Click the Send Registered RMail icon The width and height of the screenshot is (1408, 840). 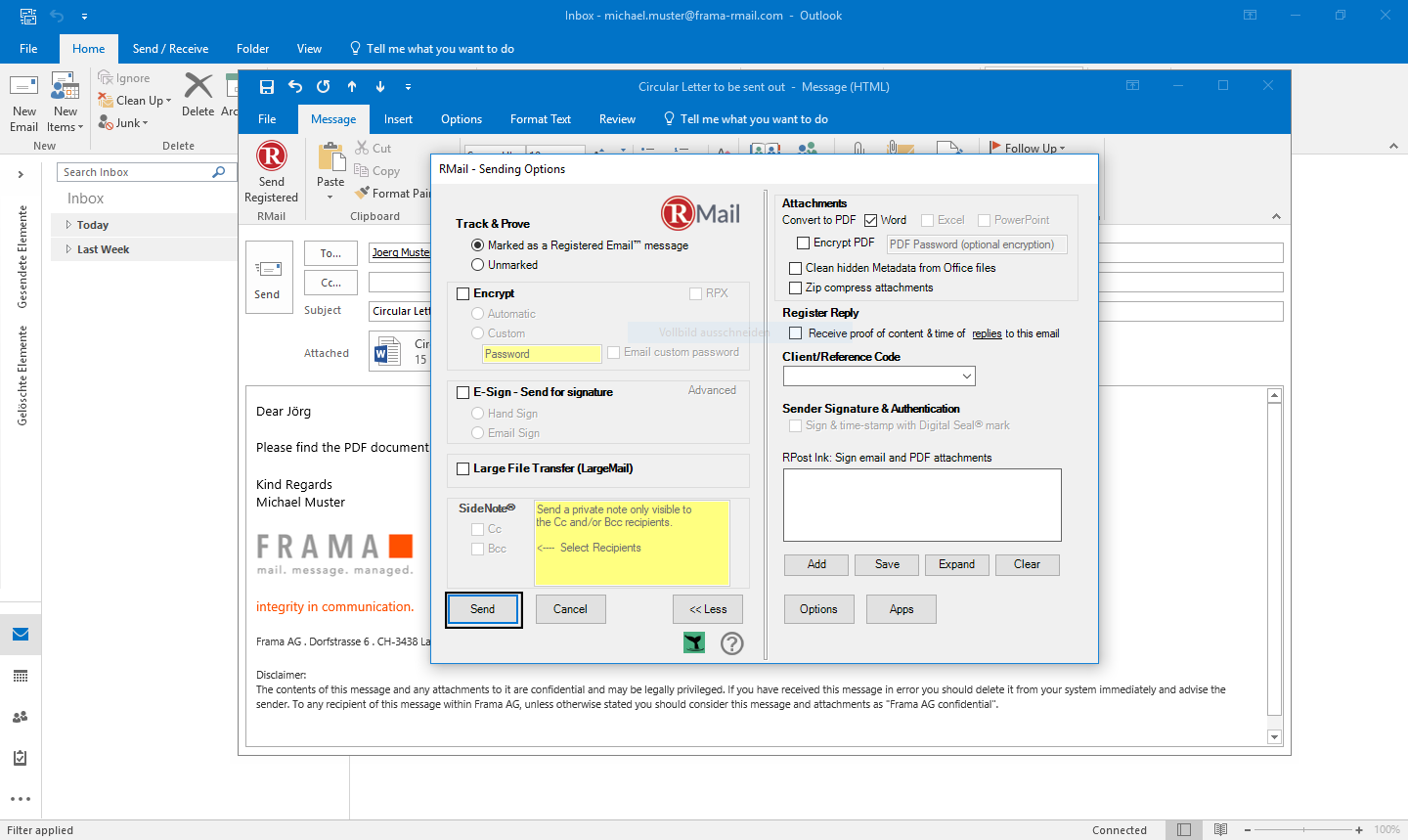[271, 156]
